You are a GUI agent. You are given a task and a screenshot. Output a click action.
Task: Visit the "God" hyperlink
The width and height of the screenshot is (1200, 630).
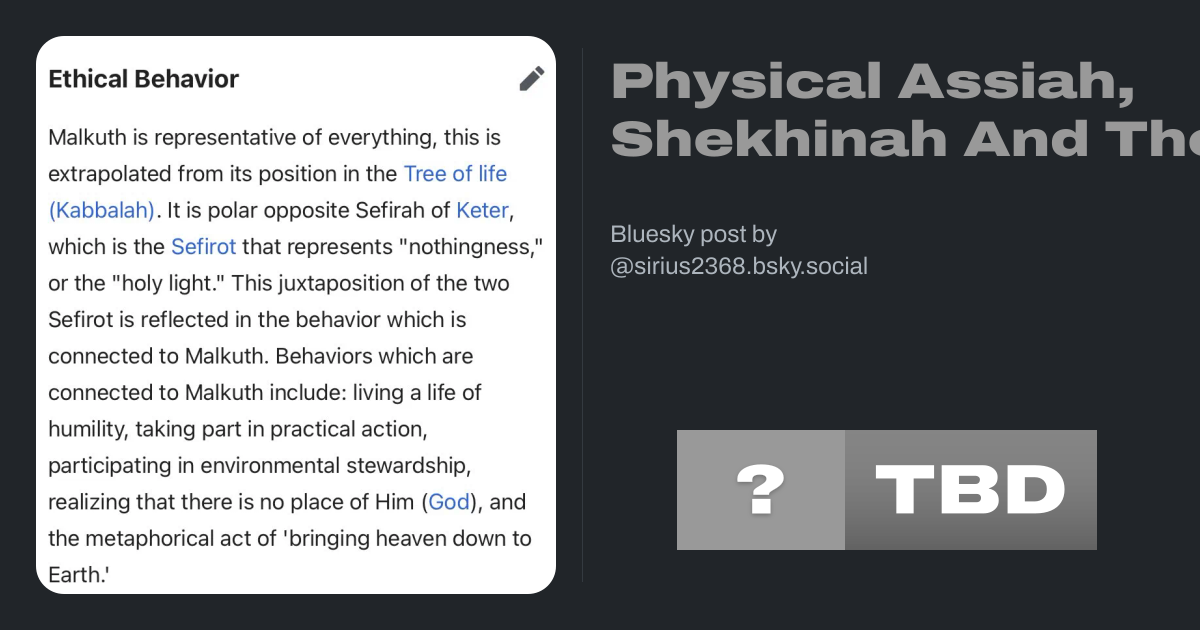pos(449,502)
